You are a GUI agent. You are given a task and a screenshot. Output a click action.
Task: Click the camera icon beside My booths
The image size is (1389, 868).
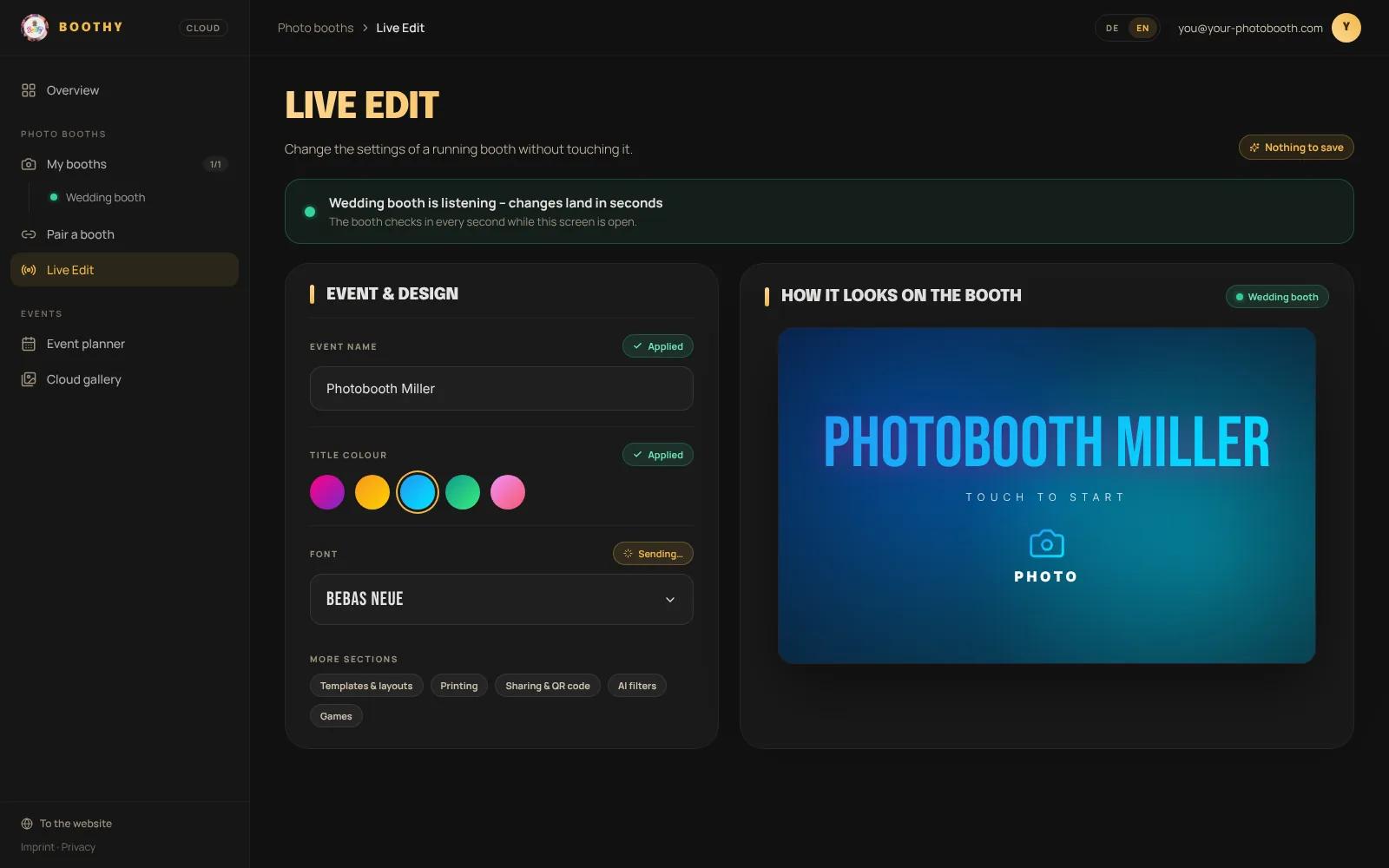[29, 164]
